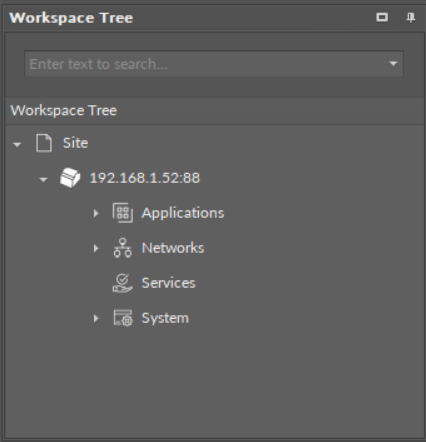The width and height of the screenshot is (426, 442).
Task: Select the Site label in tree
Action: click(x=75, y=143)
